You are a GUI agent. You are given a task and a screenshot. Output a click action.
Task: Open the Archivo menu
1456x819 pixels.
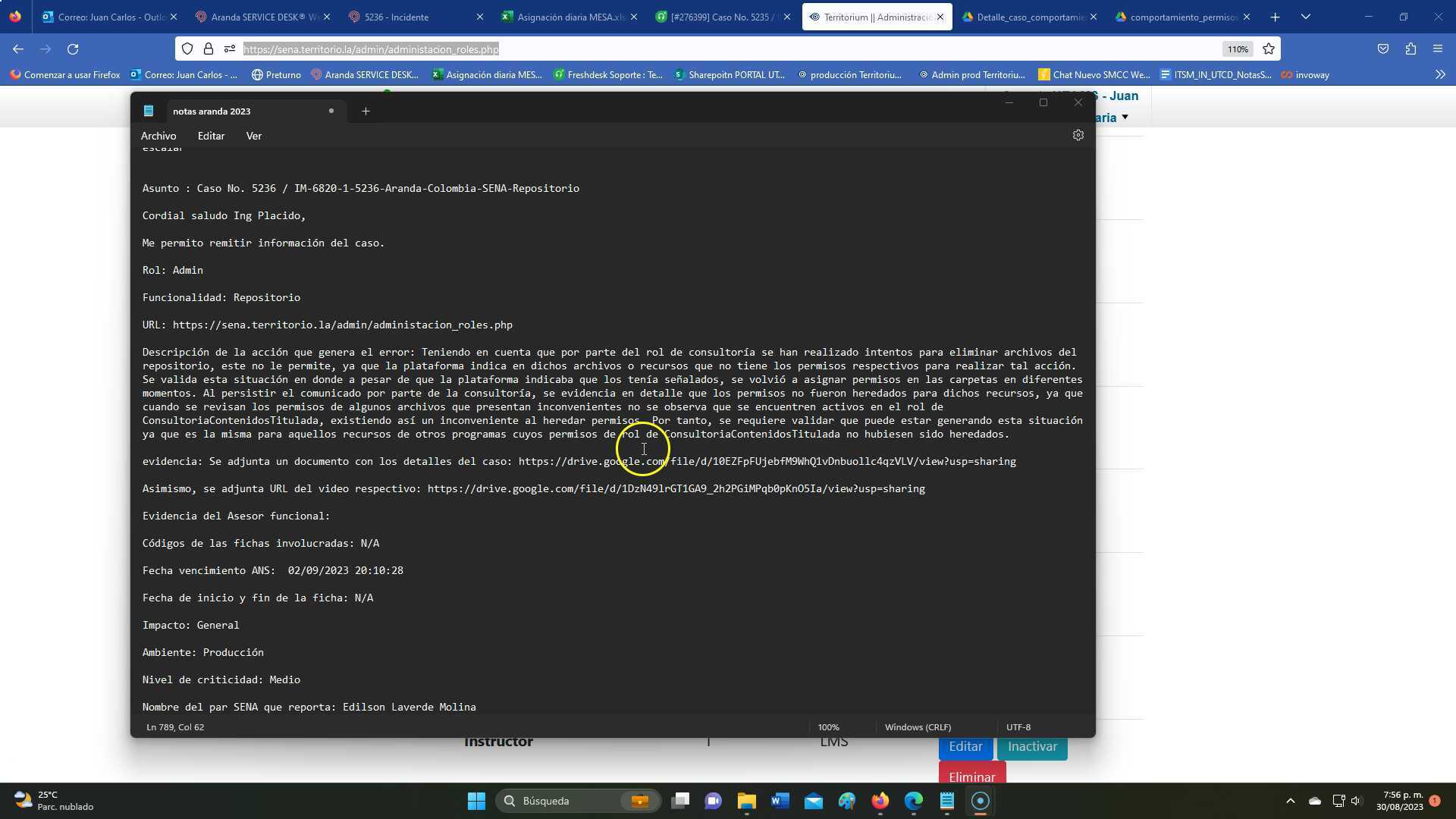(x=158, y=136)
